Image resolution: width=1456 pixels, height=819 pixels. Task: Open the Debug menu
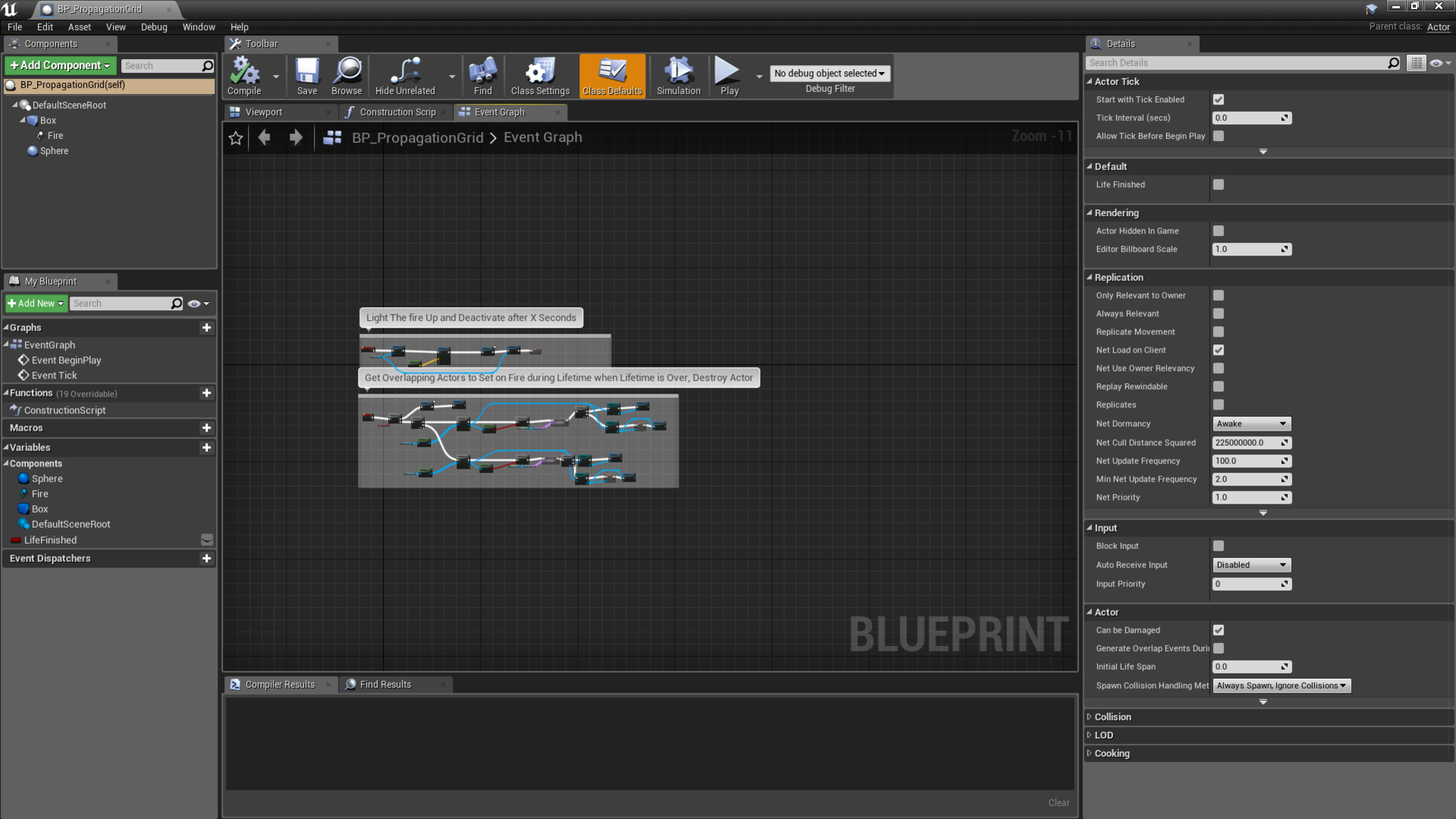[154, 27]
